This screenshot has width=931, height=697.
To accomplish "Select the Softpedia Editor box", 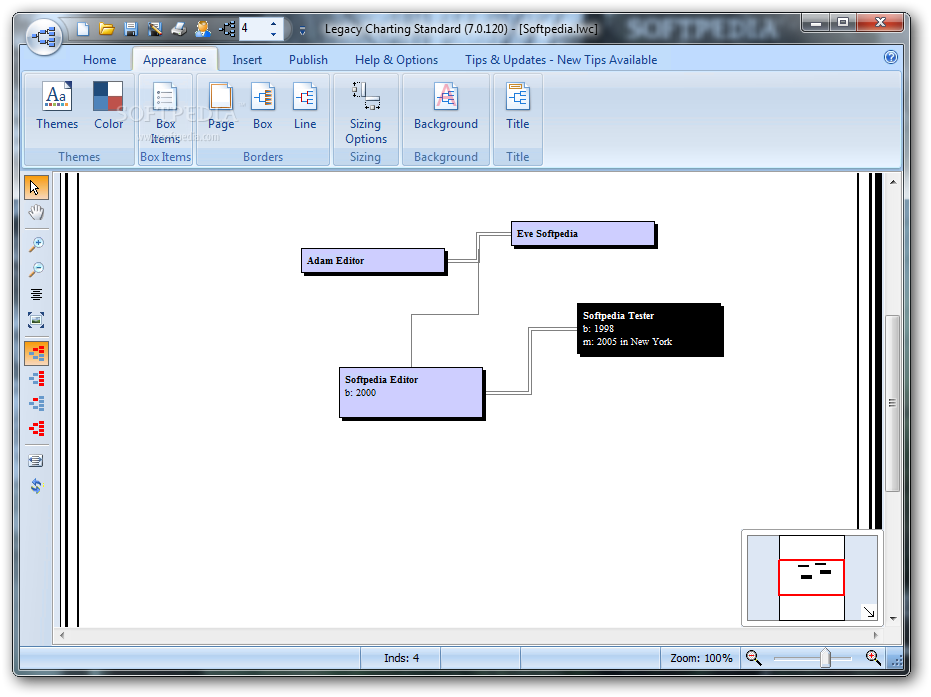I will pyautogui.click(x=411, y=392).
